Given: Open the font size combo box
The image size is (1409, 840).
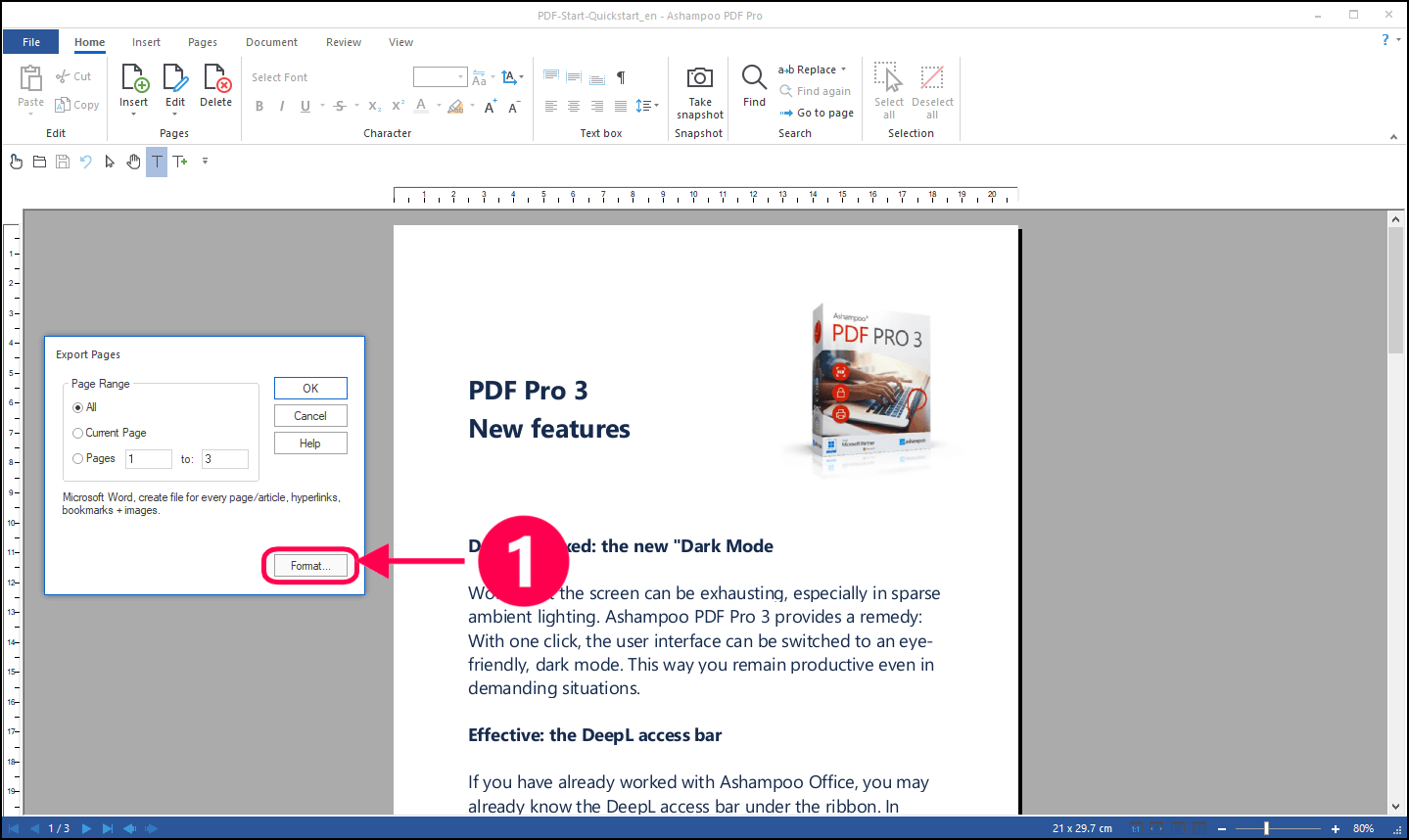Looking at the screenshot, I should click(x=440, y=77).
